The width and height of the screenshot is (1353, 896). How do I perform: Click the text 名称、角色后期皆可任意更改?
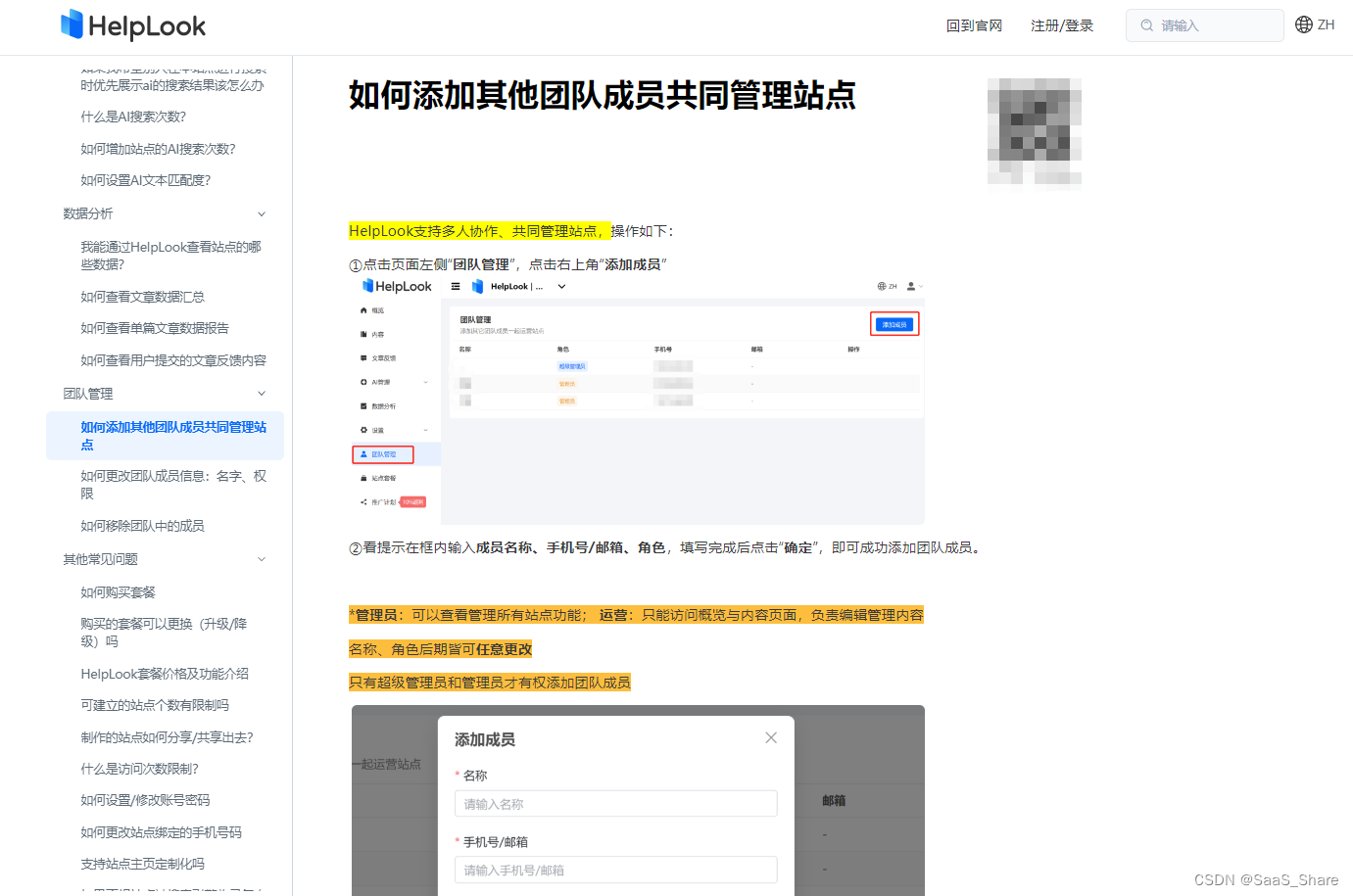pyautogui.click(x=441, y=649)
